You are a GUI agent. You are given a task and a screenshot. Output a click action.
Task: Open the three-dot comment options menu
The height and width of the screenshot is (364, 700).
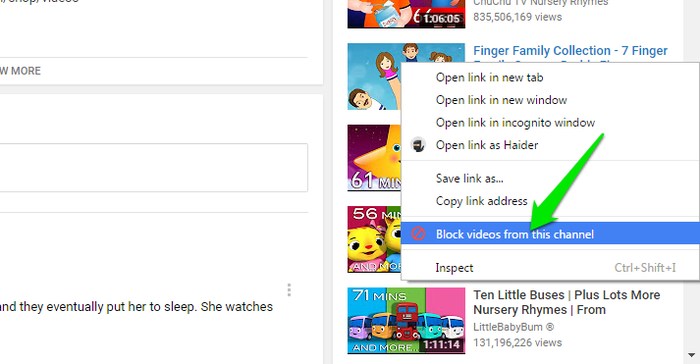289,290
